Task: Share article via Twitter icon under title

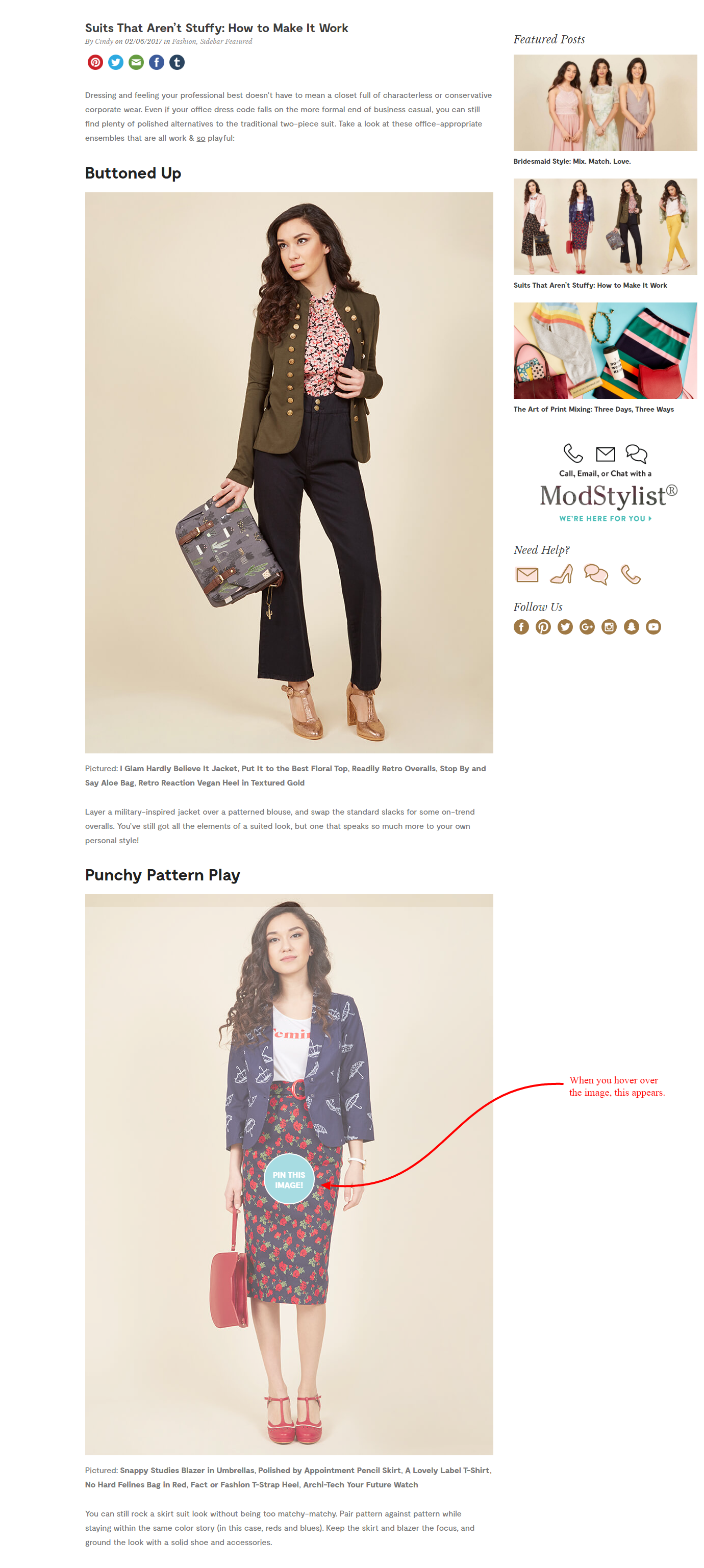Action: [116, 62]
